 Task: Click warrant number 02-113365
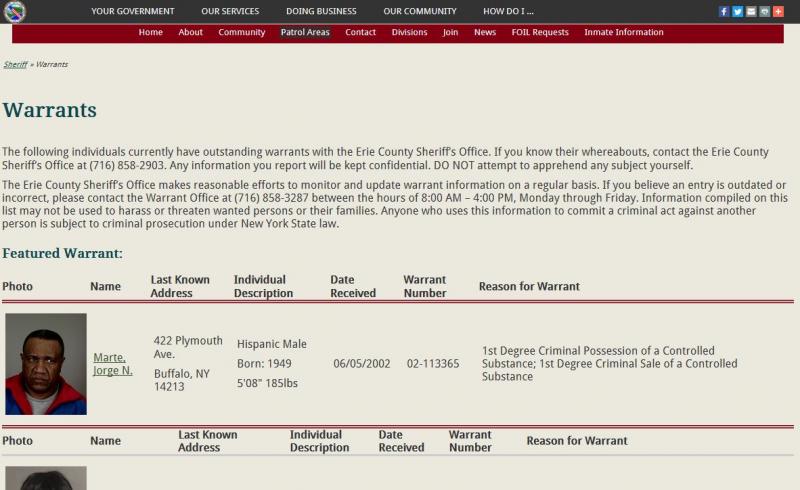point(433,363)
